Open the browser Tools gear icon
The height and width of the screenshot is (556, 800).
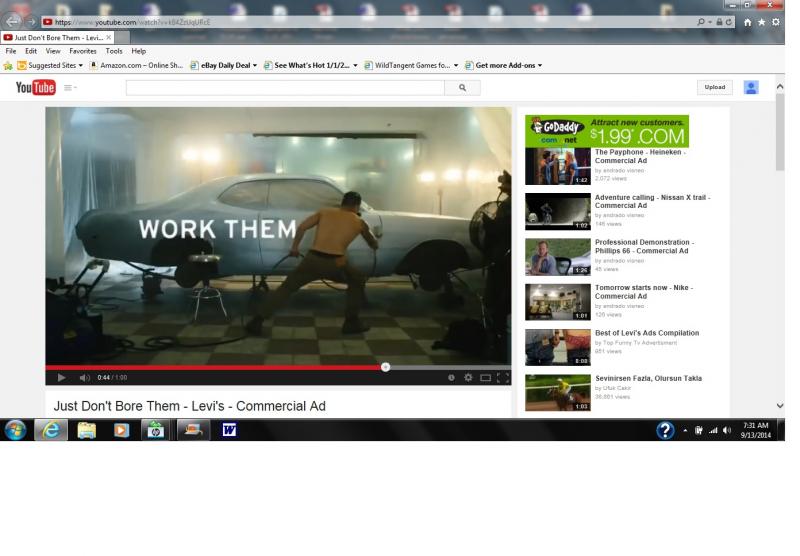tap(776, 22)
